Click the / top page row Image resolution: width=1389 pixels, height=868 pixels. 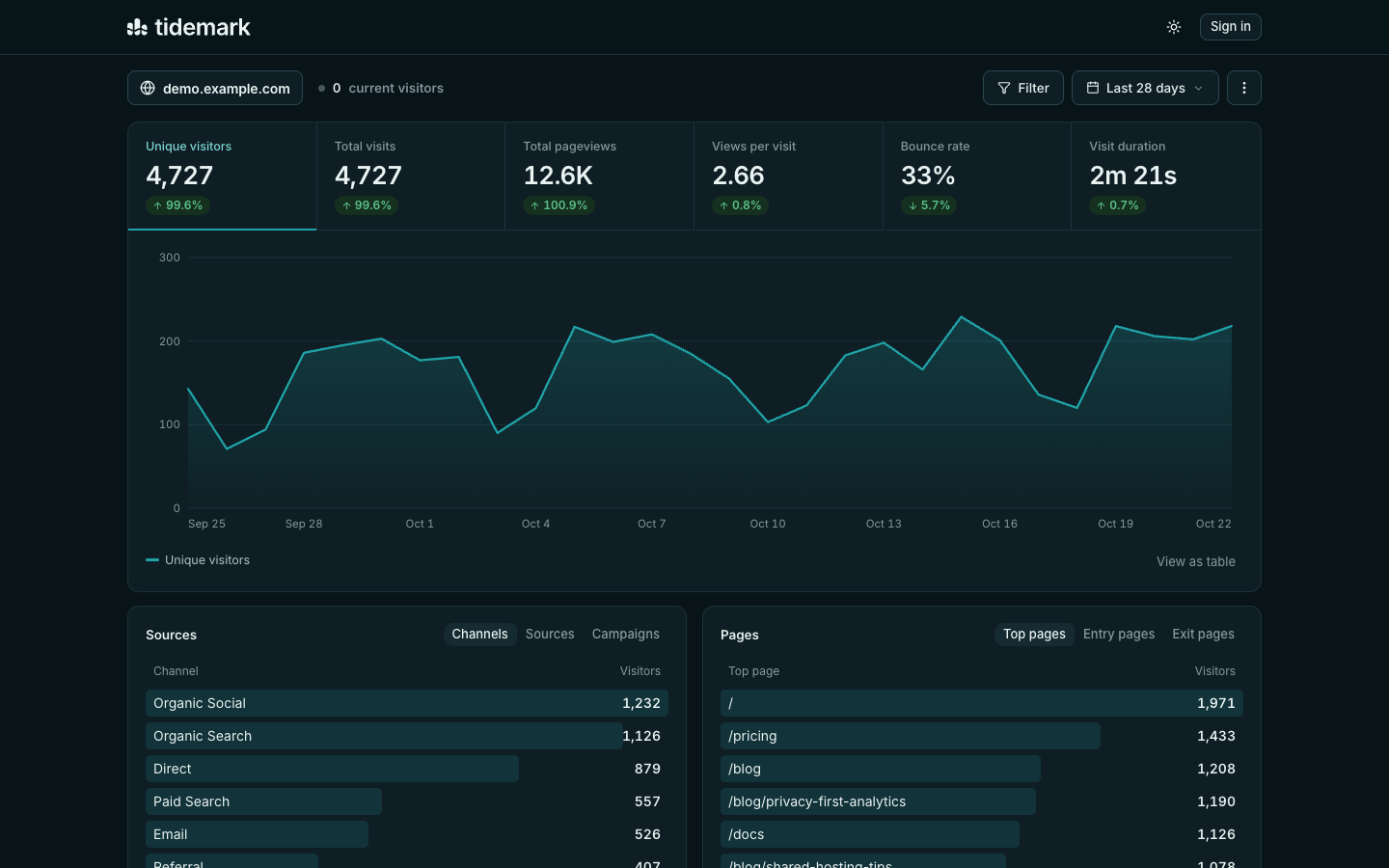click(982, 703)
